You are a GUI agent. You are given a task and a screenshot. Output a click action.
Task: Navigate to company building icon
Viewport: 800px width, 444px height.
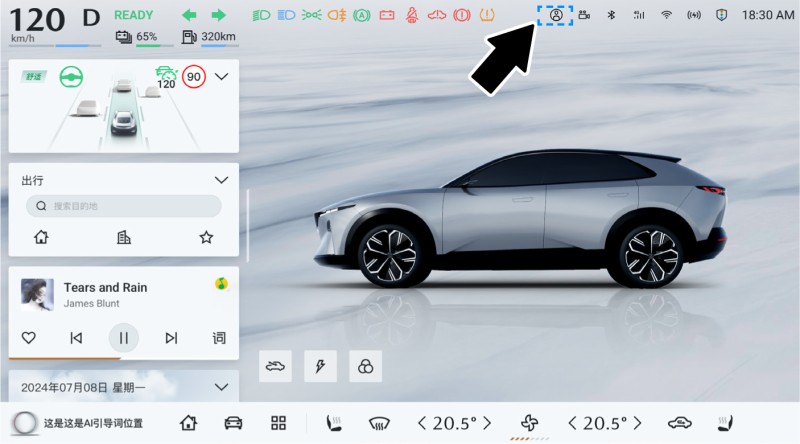point(124,237)
